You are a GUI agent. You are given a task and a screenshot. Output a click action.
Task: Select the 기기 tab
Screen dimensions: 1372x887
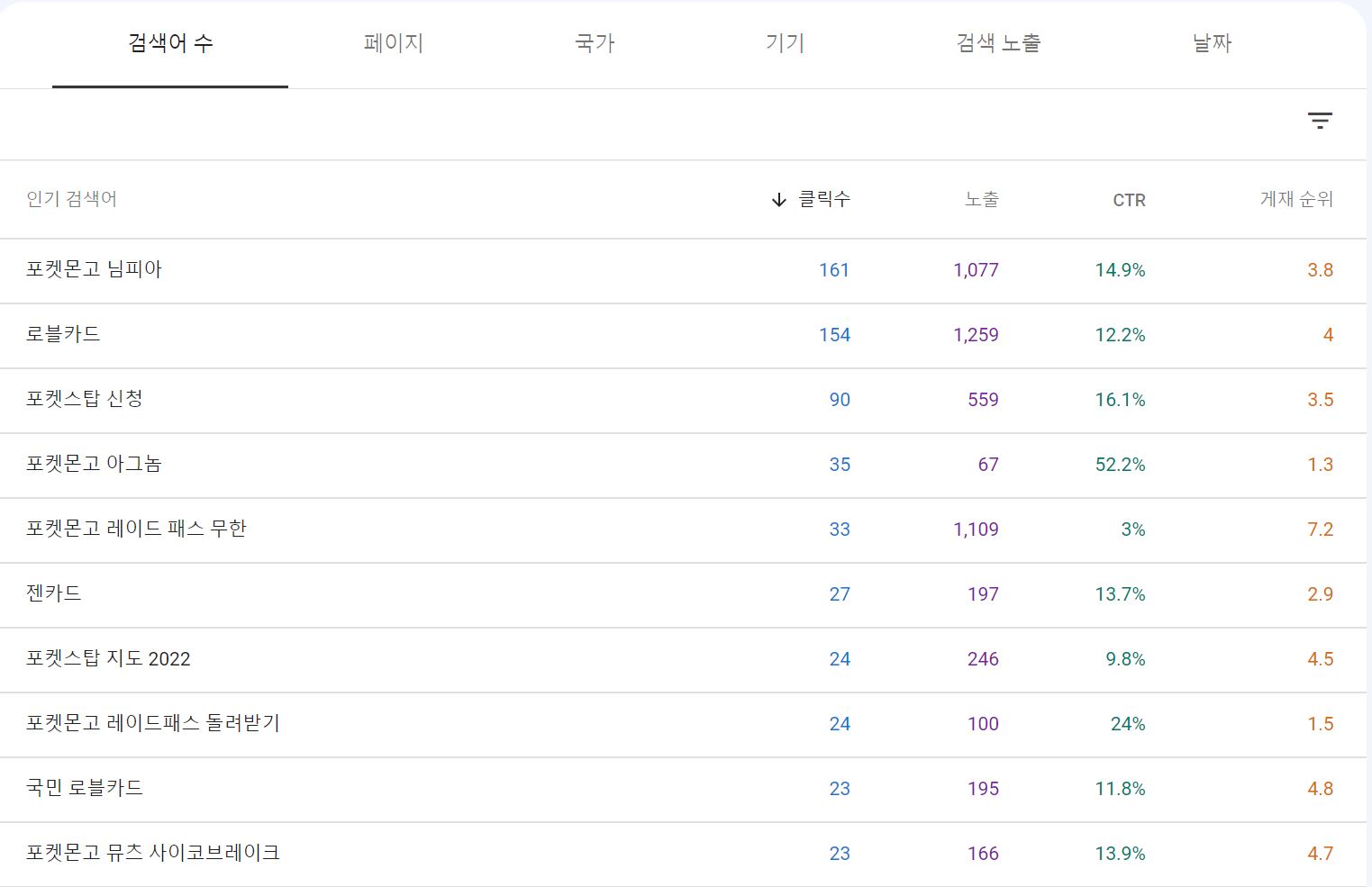785,43
